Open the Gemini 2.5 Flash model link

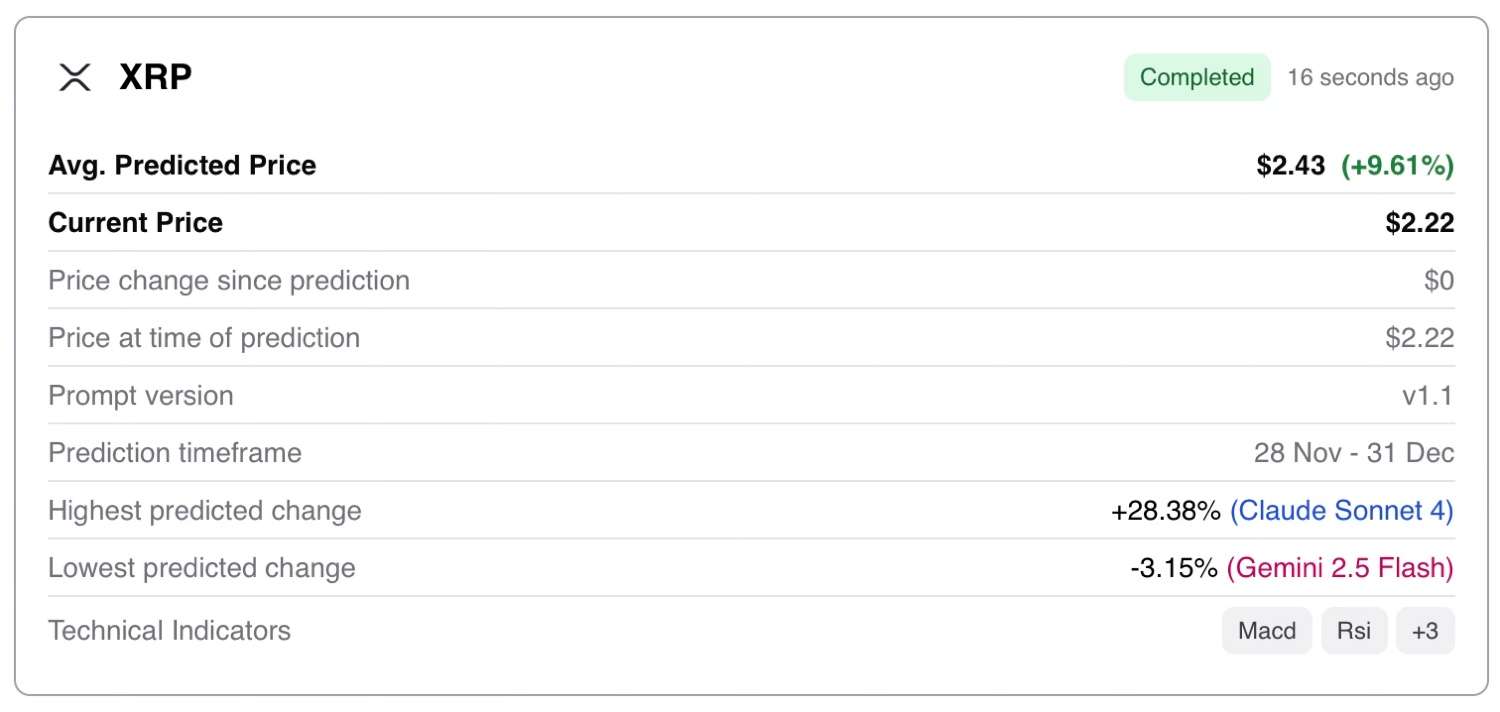click(1339, 568)
